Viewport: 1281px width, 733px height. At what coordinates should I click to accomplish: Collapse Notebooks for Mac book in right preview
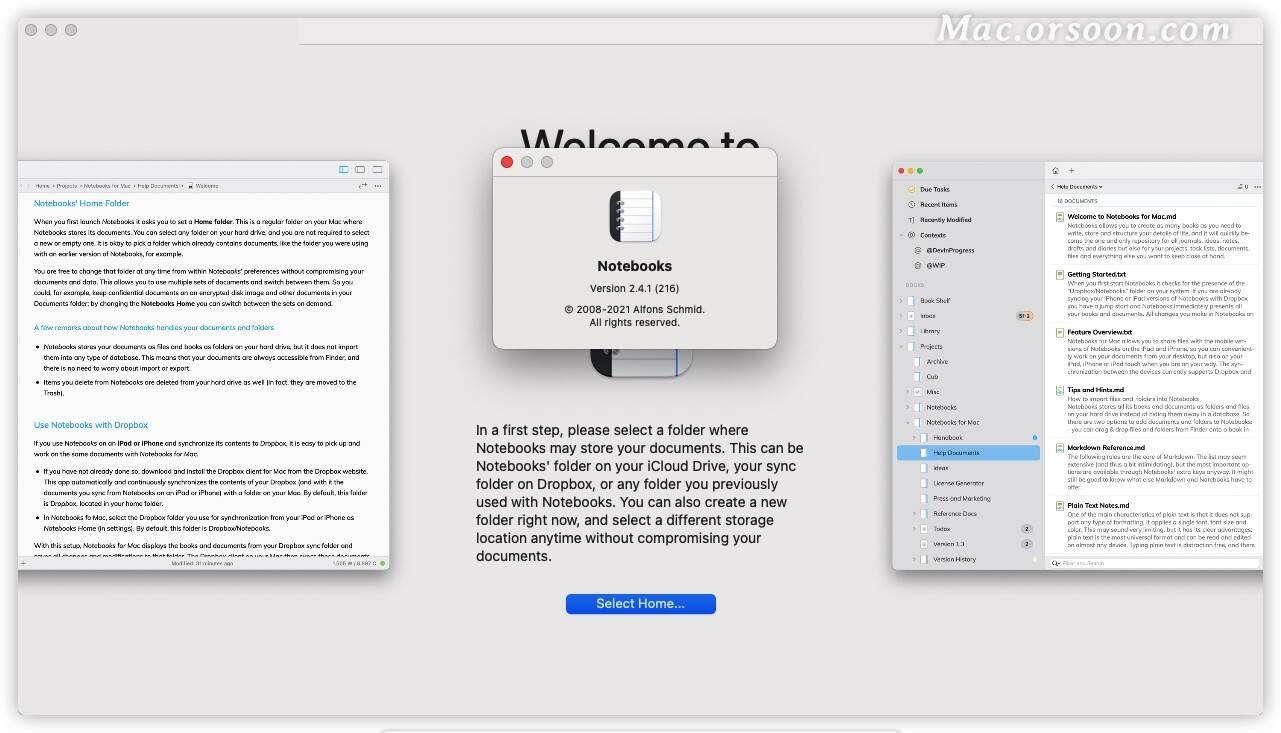[x=908, y=423]
